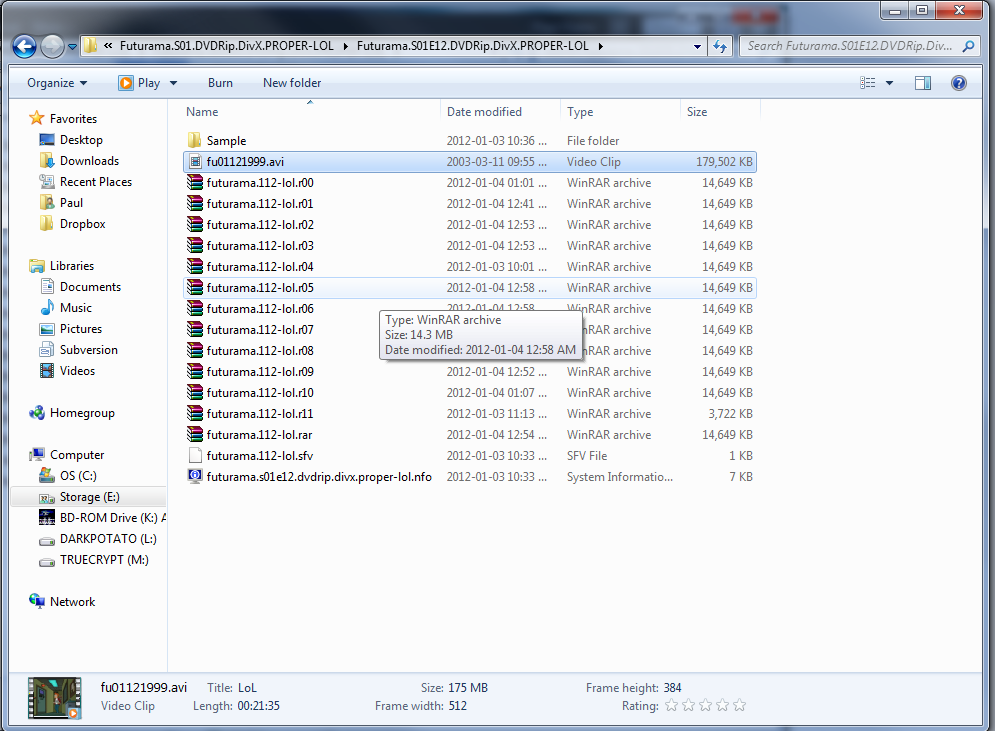Open the TRUECRYPT (M:) drive
This screenshot has width=995, height=731.
click(x=104, y=560)
